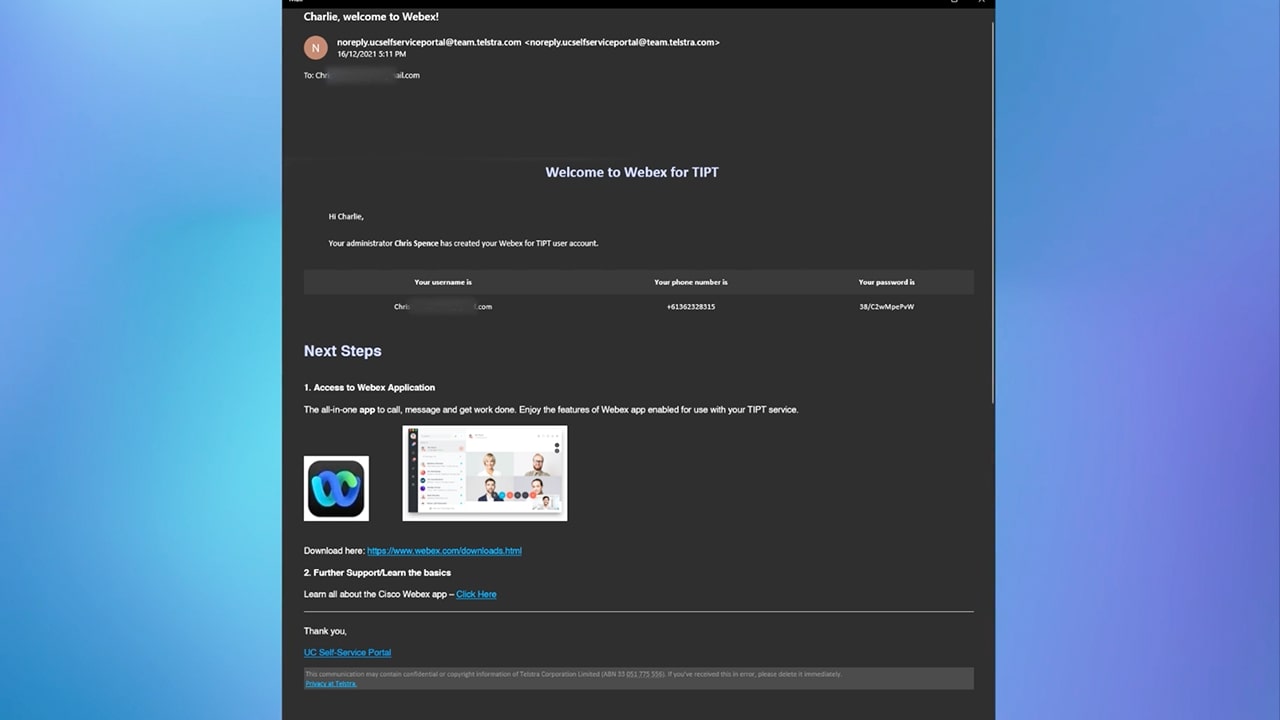The height and width of the screenshot is (720, 1280).
Task: Open the 'Privacy at Telstra' footer link
Action: click(x=330, y=684)
